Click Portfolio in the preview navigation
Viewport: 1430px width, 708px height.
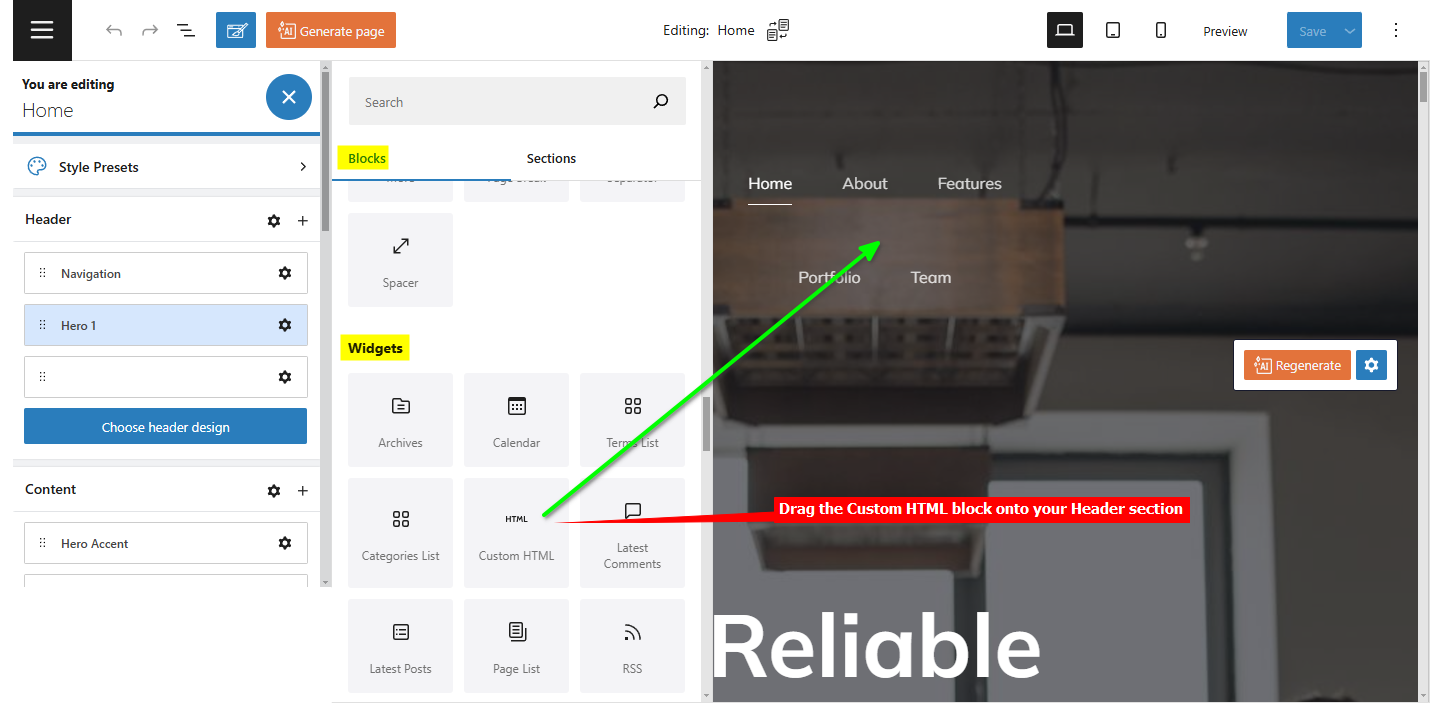pyautogui.click(x=829, y=278)
